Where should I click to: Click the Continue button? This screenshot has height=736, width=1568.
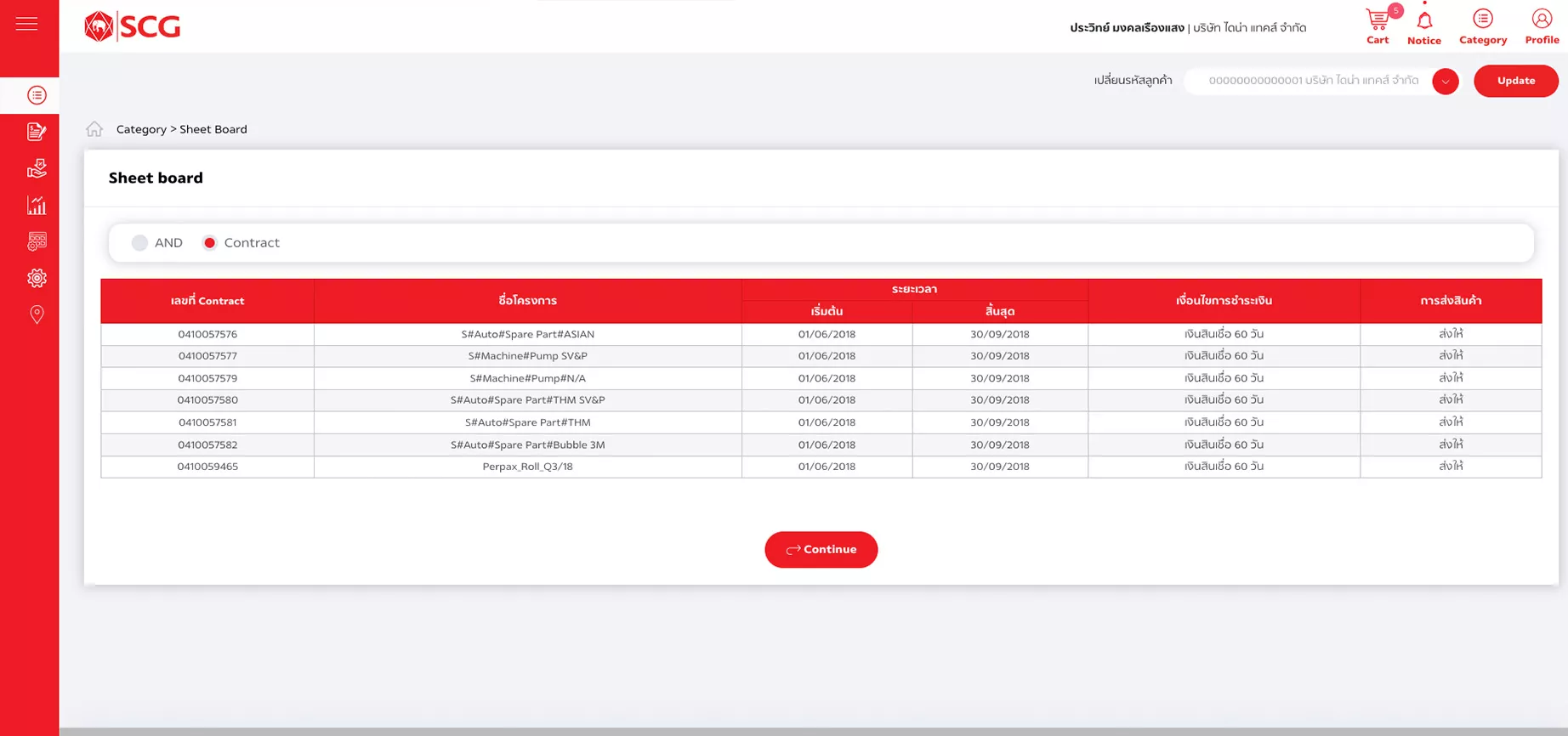pyautogui.click(x=821, y=550)
